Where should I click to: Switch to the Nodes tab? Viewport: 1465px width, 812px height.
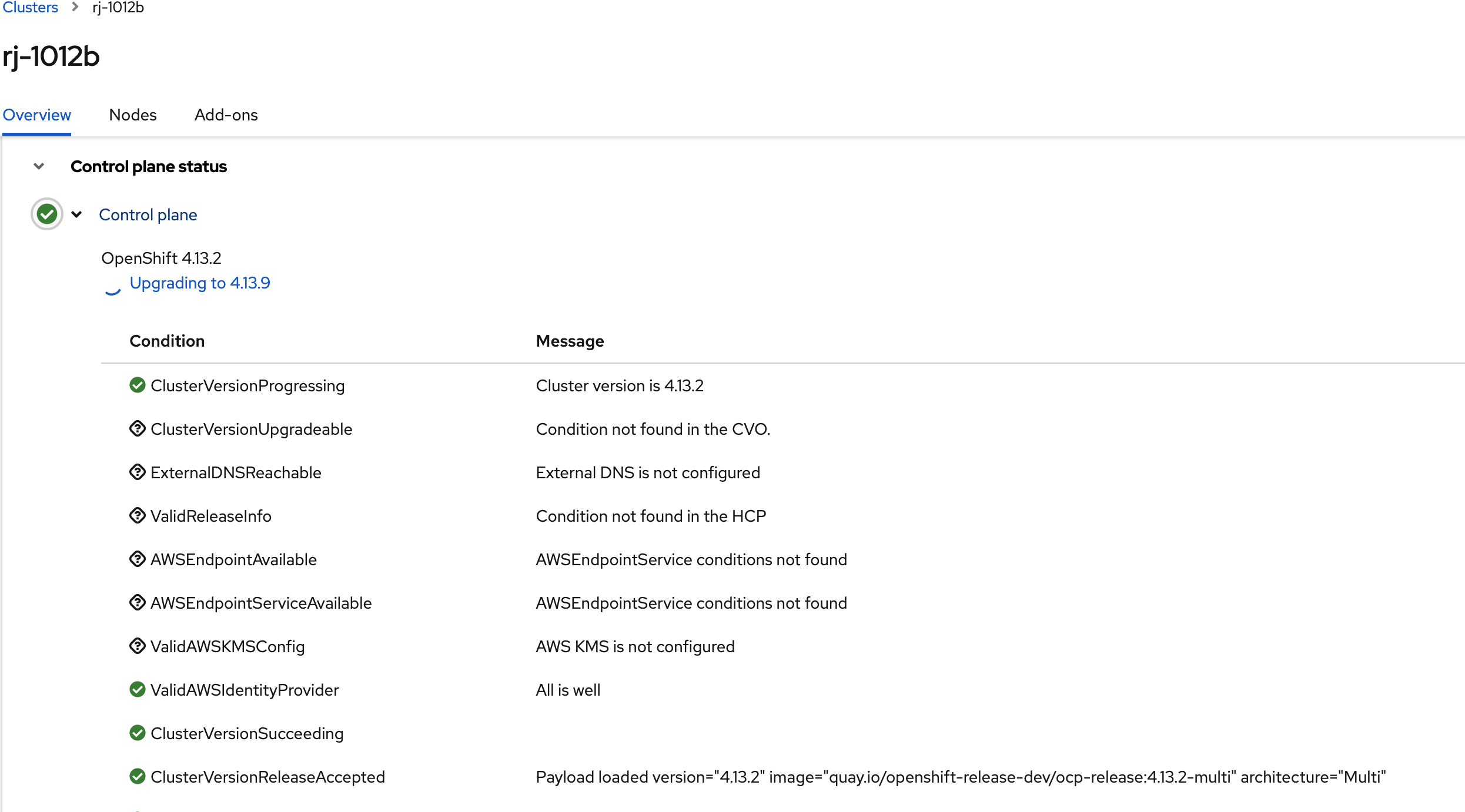(x=133, y=115)
